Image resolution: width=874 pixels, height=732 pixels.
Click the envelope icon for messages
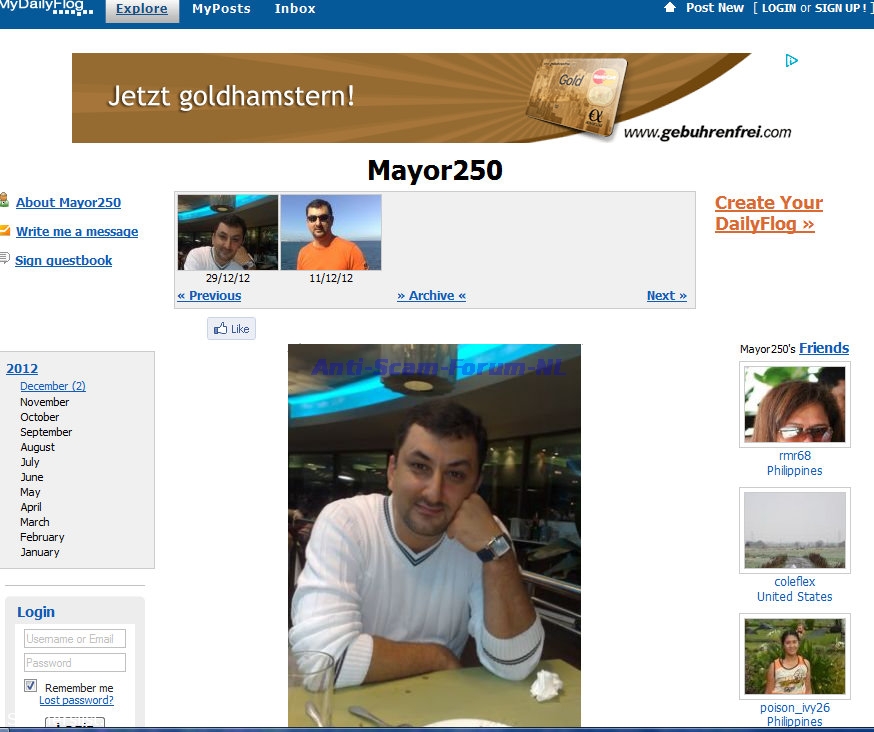click(x=4, y=230)
